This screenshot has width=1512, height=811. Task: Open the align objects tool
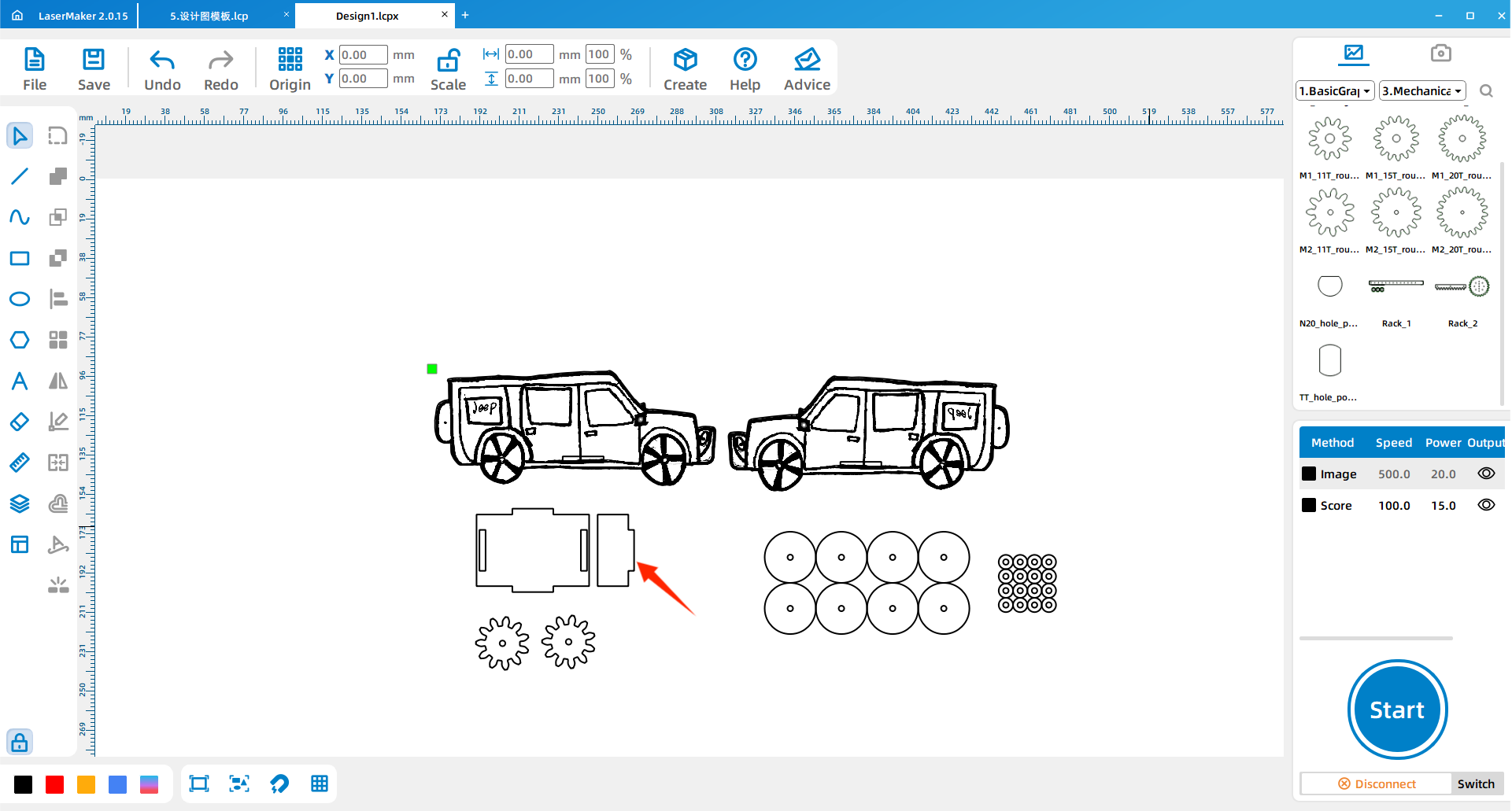(57, 299)
